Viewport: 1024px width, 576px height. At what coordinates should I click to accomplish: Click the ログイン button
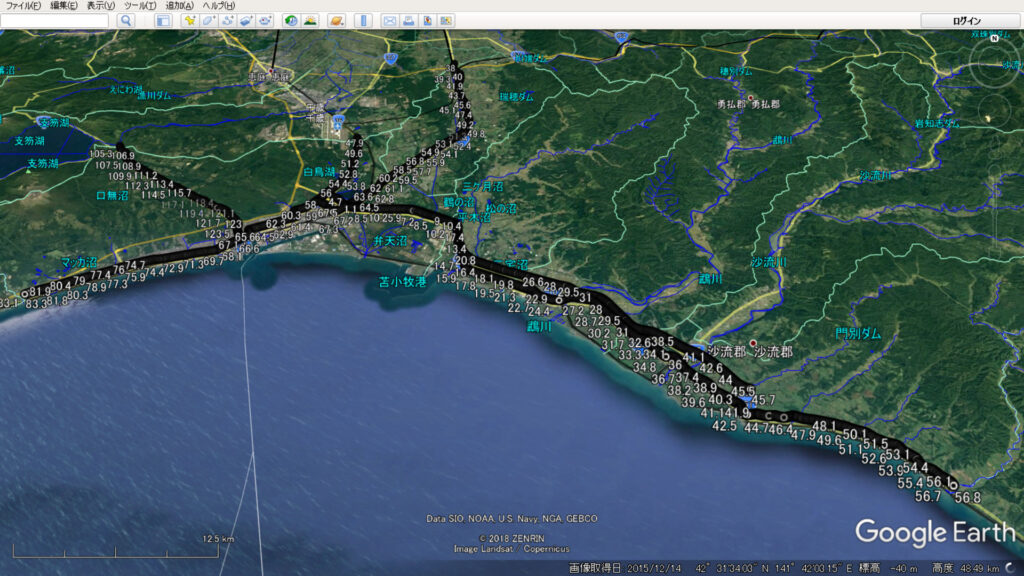click(967, 20)
